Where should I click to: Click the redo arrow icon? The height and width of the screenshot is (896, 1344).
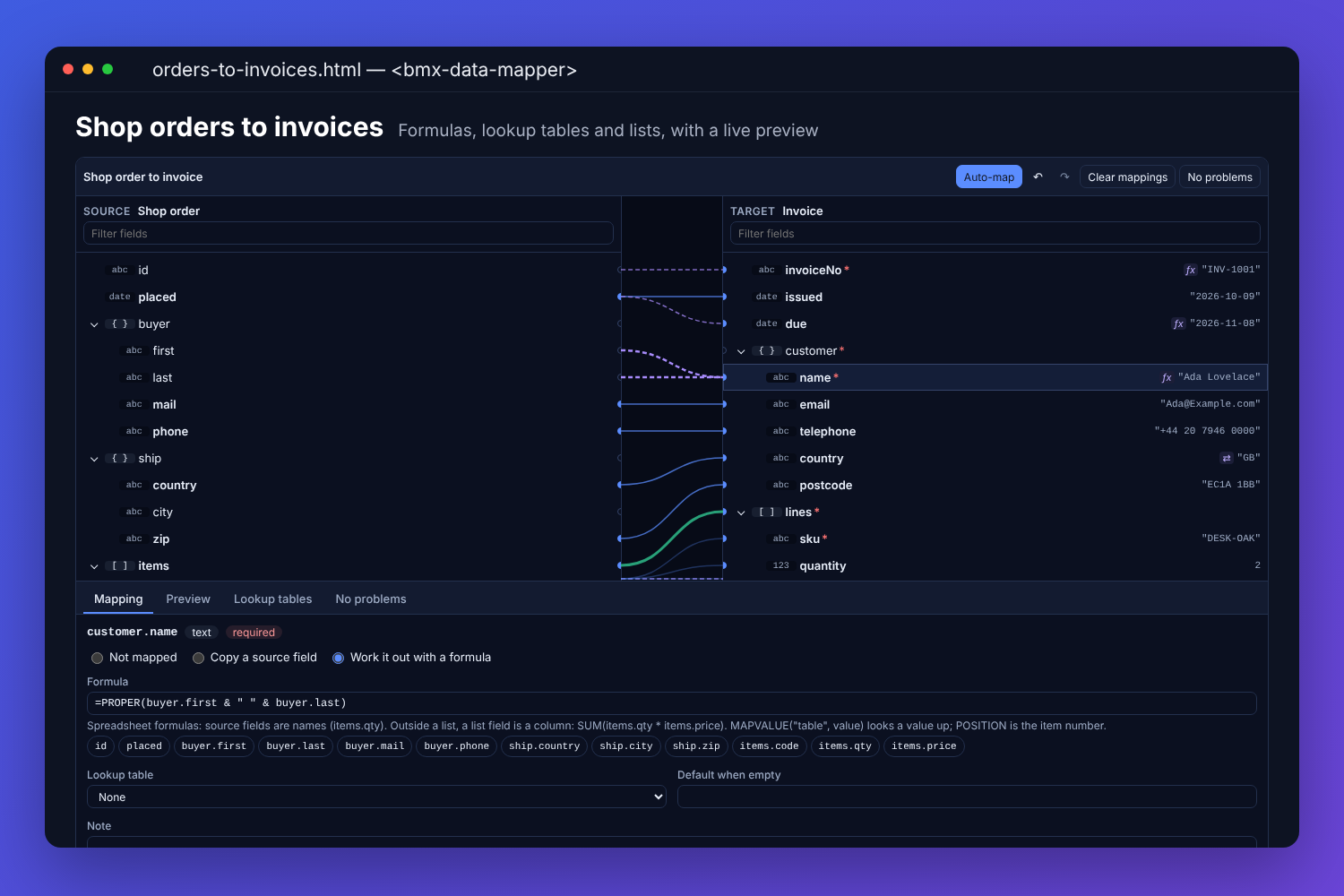tap(1064, 177)
